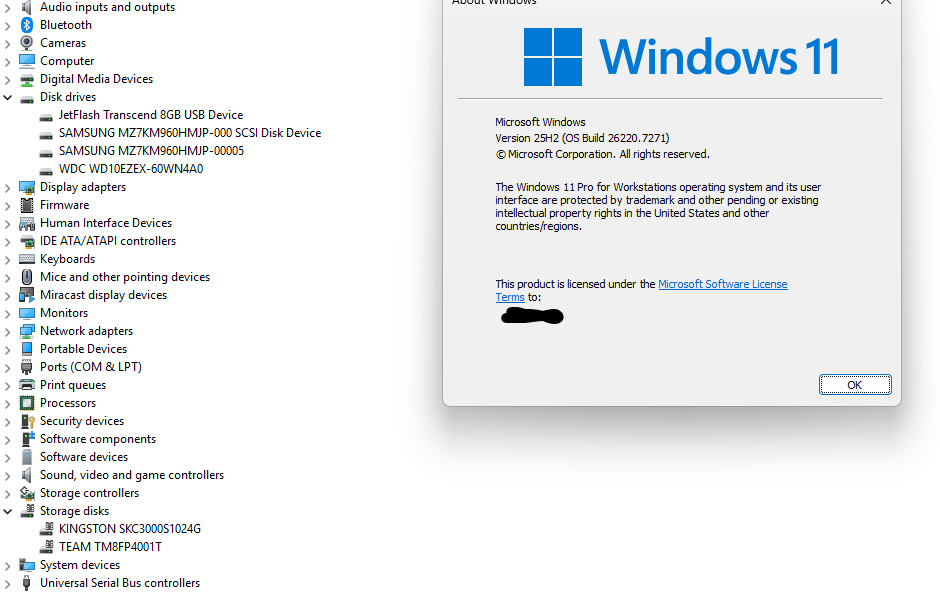Expand the Sound, video and game controllers node
This screenshot has width=940, height=599.
click(8, 475)
